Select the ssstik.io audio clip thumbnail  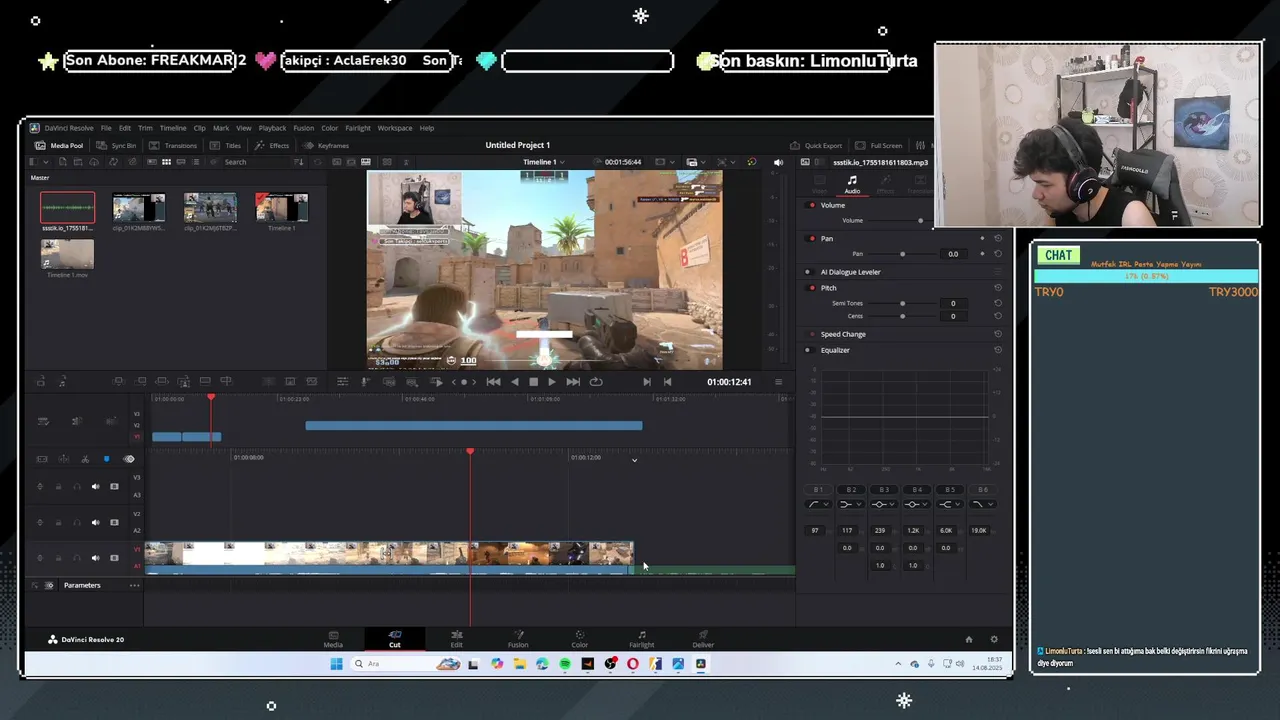(x=67, y=207)
